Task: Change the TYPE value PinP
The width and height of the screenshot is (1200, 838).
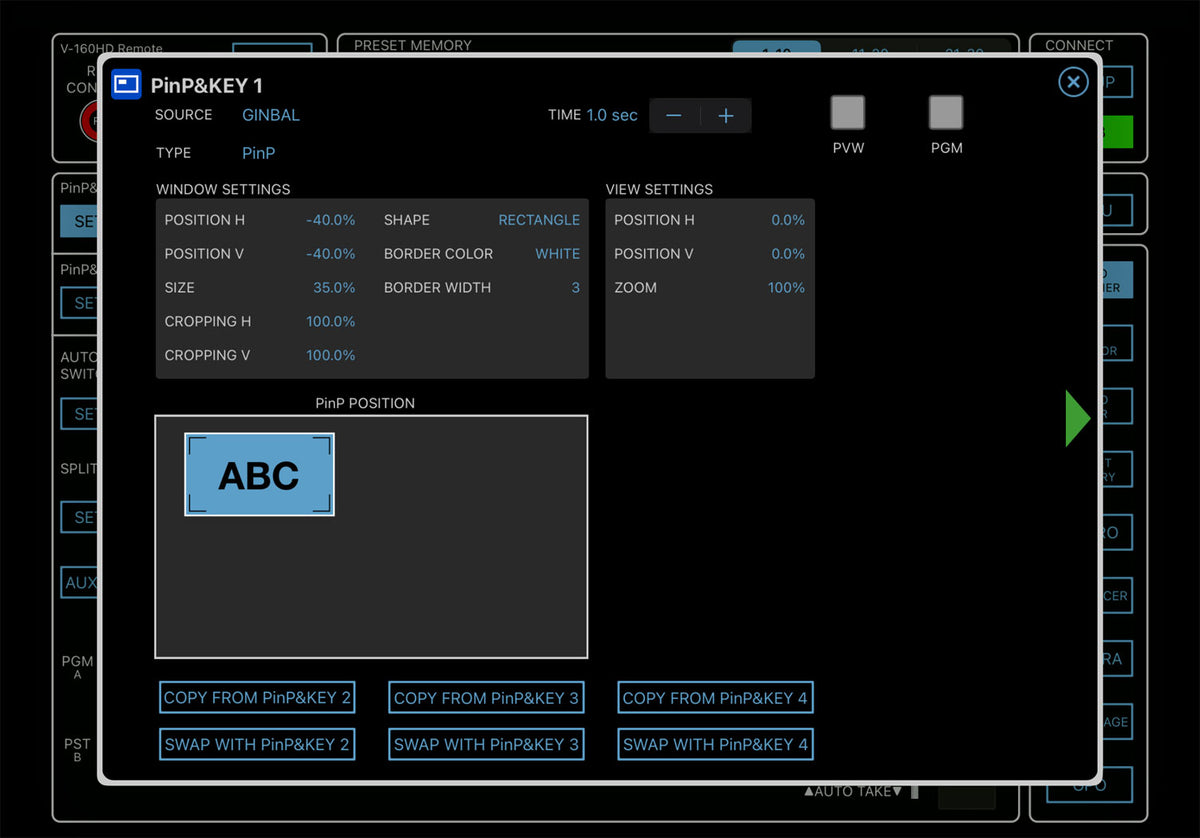Action: click(x=258, y=153)
